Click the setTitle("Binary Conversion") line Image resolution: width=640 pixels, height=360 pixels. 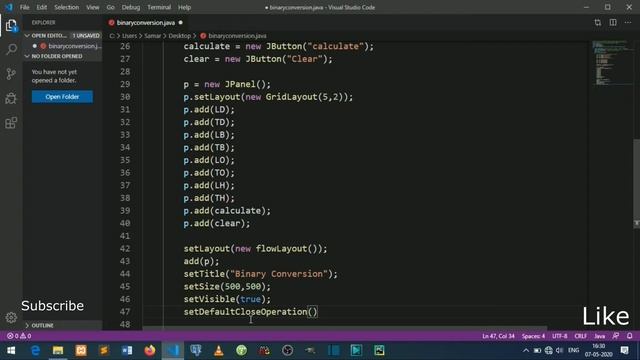260,274
